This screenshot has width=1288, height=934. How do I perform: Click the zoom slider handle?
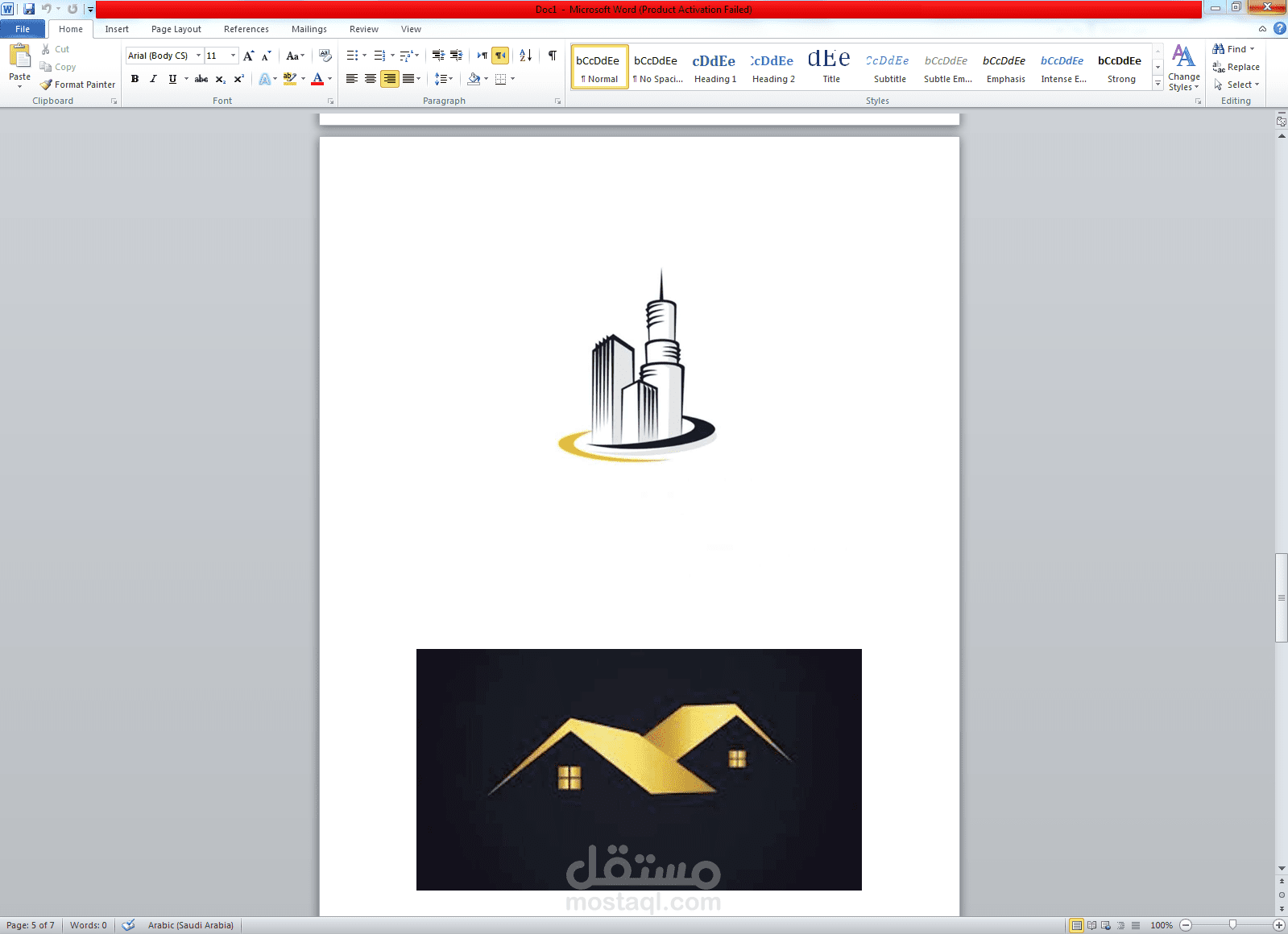click(x=1232, y=925)
